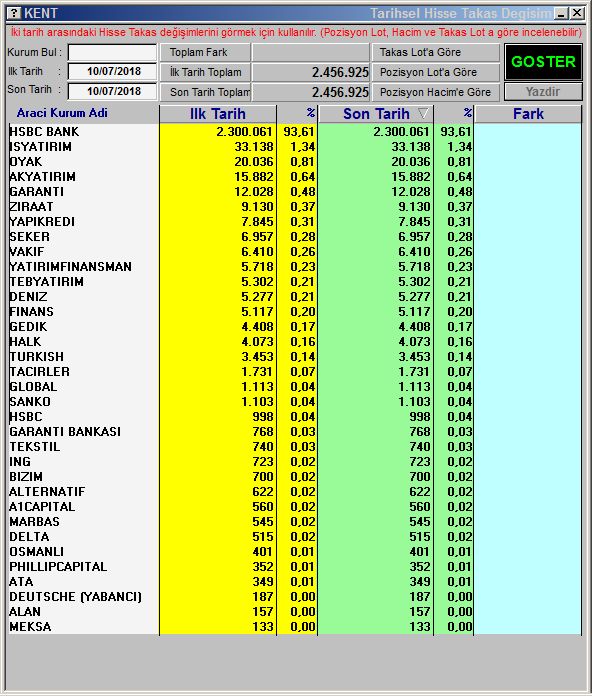Select the HSBC BANK row
Screen dimensions: 592x696
(295, 132)
